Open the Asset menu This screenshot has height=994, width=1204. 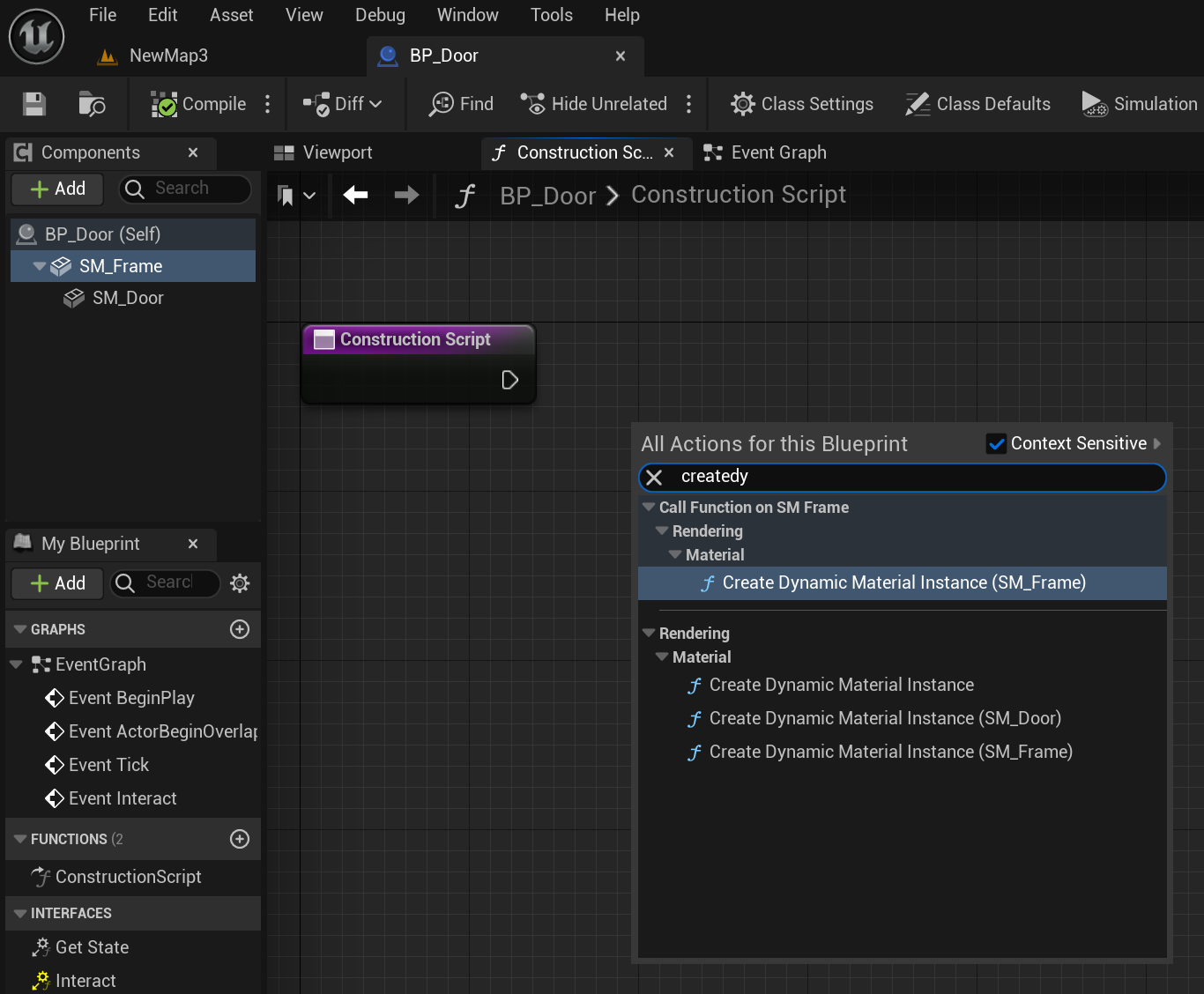[x=231, y=15]
